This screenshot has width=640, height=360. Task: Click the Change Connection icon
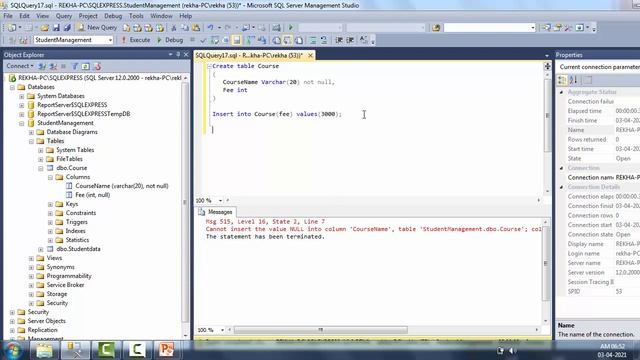[23, 40]
